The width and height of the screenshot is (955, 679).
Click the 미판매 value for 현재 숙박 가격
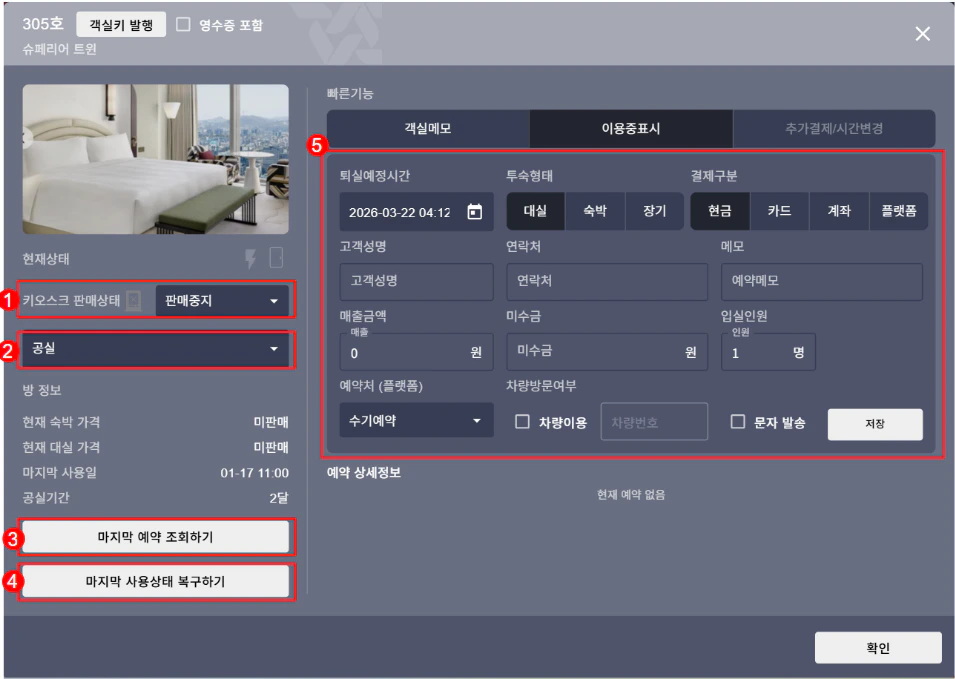click(271, 422)
